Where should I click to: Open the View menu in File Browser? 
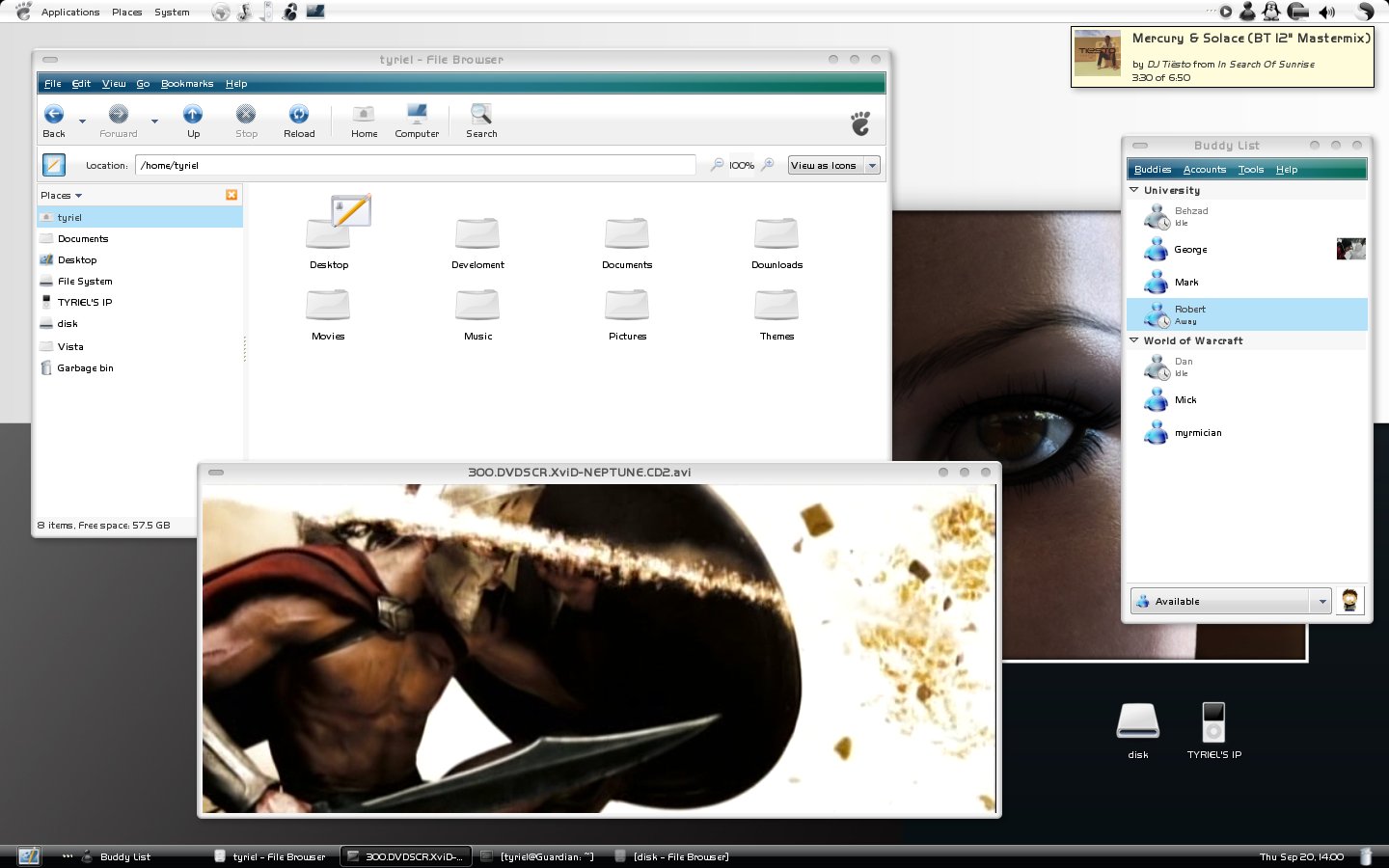[x=114, y=84]
